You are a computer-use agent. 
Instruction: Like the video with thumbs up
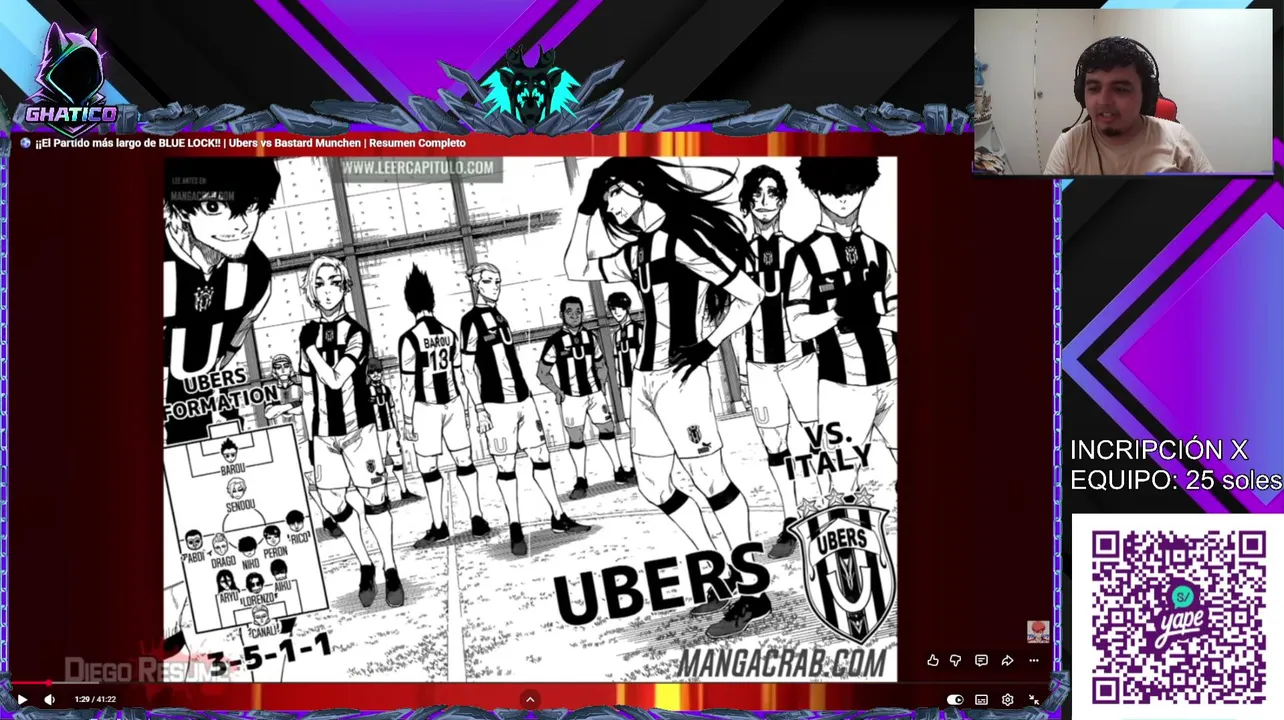933,661
